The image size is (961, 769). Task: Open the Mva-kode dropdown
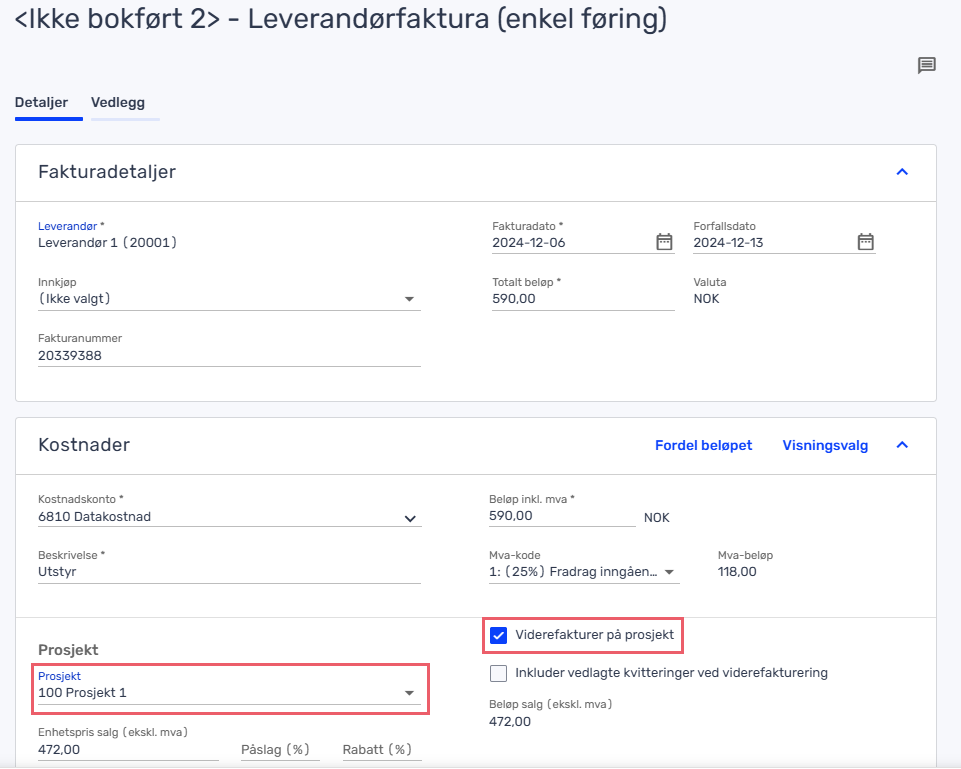click(x=584, y=572)
